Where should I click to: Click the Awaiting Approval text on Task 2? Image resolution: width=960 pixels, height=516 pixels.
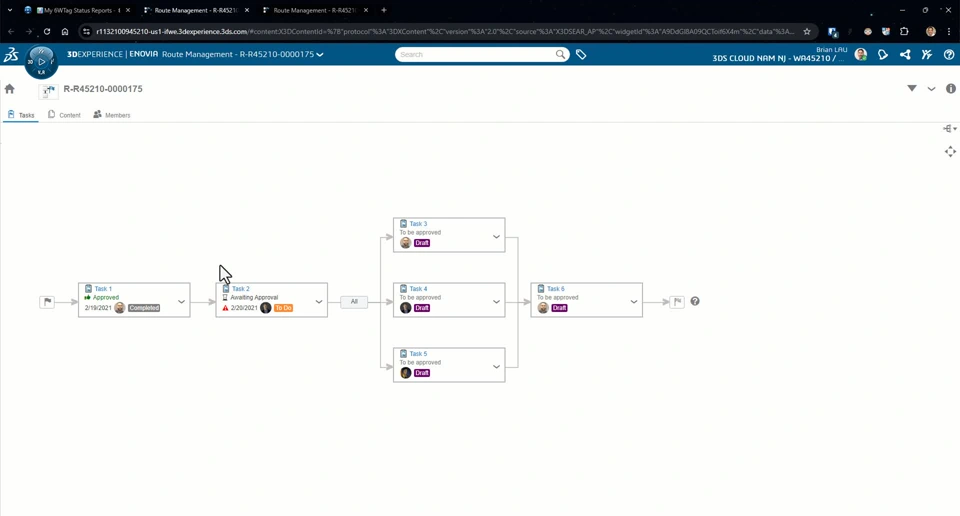click(x=254, y=297)
